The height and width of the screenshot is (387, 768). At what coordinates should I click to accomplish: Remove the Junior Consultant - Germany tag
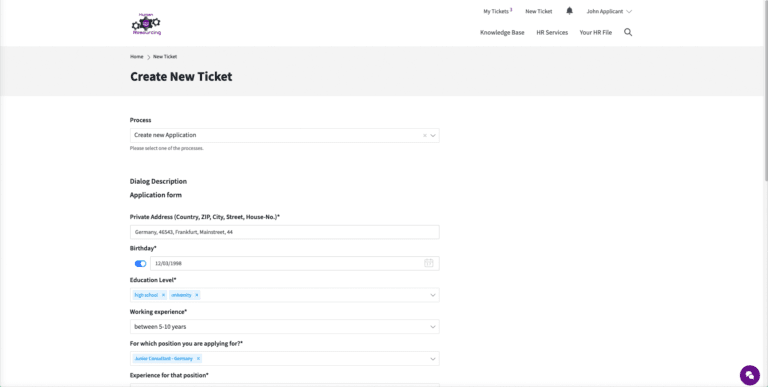198,359
